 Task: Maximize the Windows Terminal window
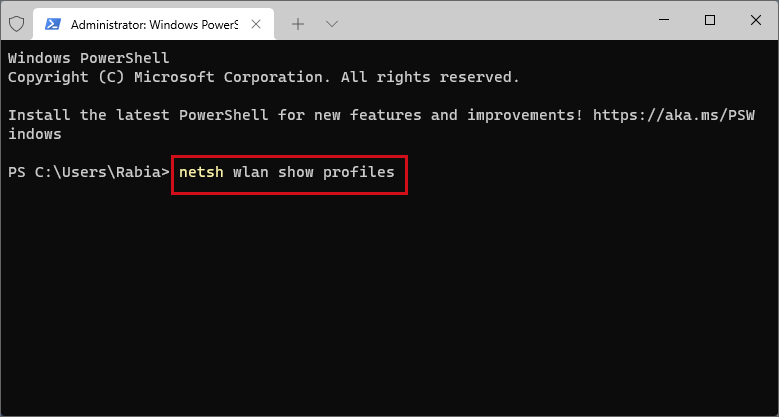710,20
